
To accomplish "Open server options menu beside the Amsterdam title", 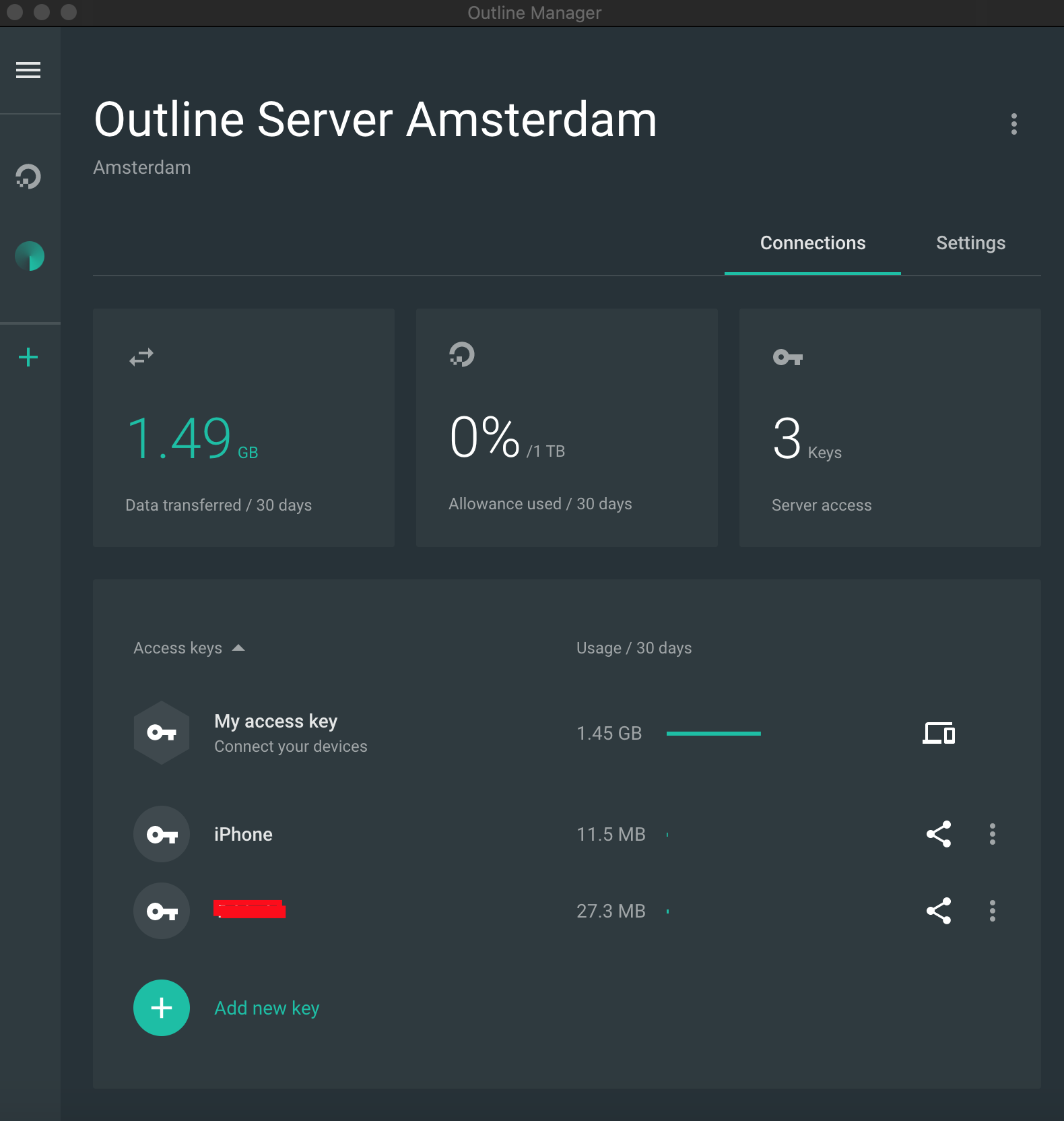I will click(1013, 124).
